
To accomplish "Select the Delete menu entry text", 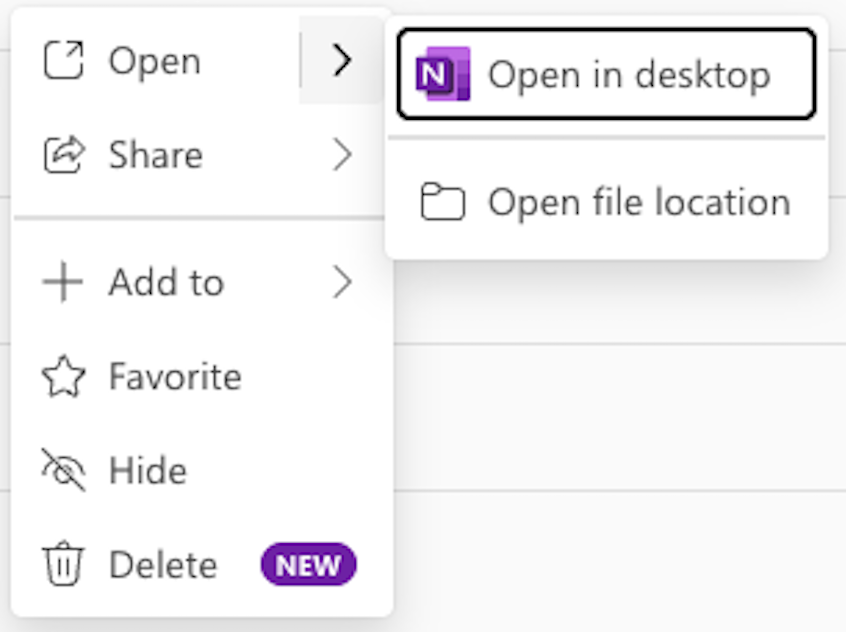I will pos(163,565).
